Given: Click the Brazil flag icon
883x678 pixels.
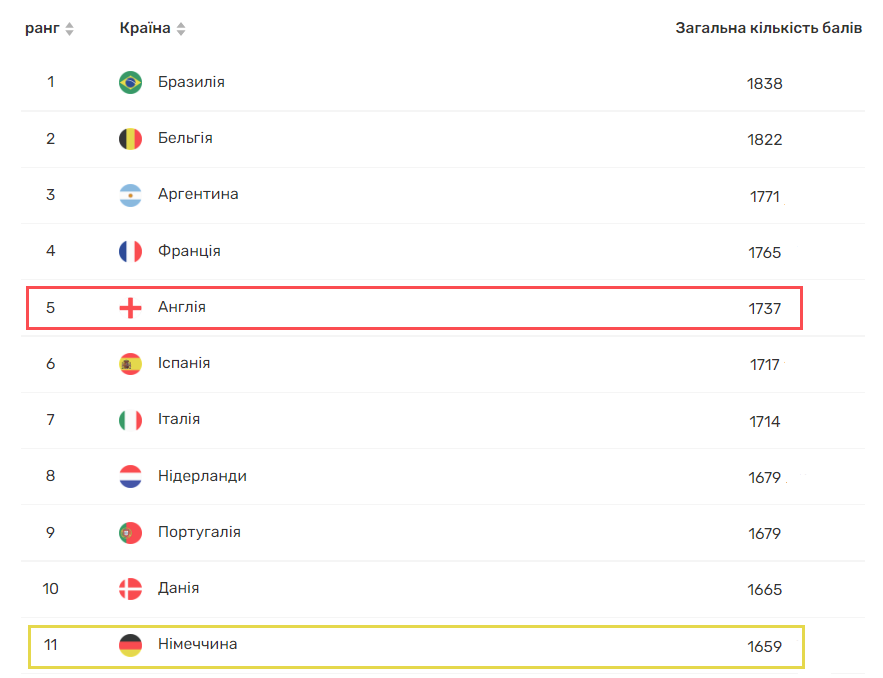Looking at the screenshot, I should coord(130,83).
